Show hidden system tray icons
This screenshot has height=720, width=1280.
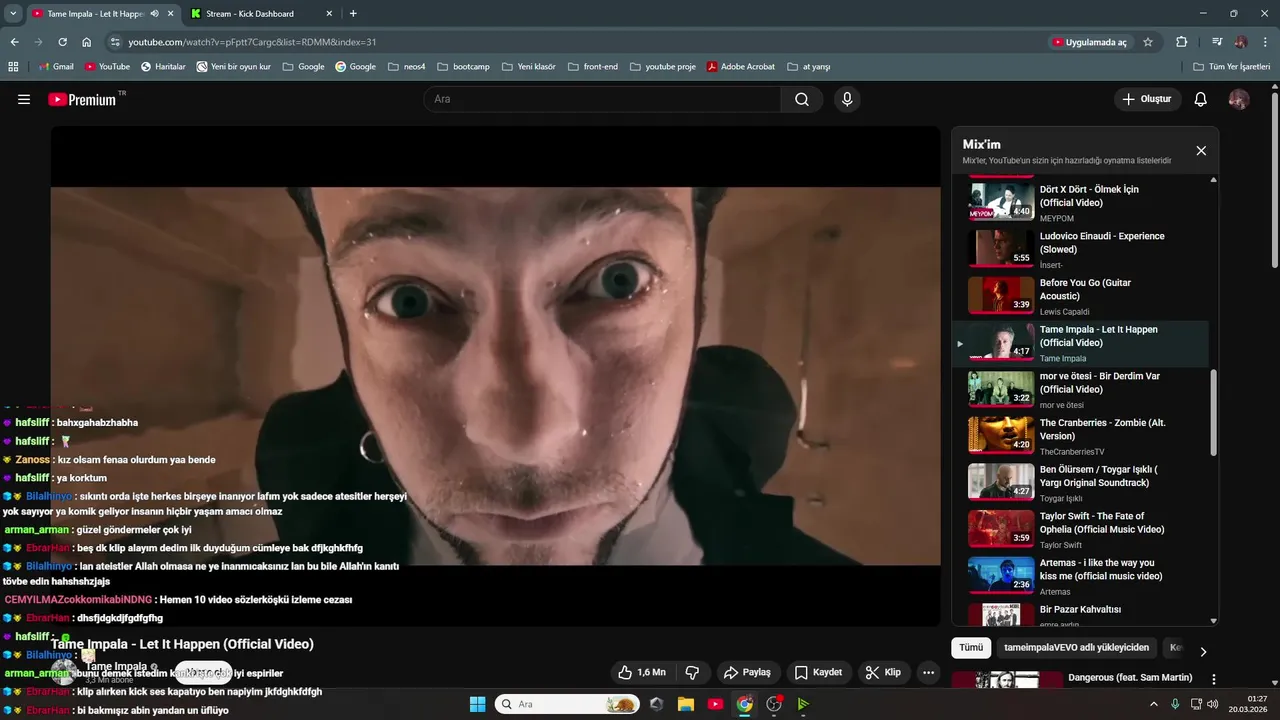coord(1155,704)
